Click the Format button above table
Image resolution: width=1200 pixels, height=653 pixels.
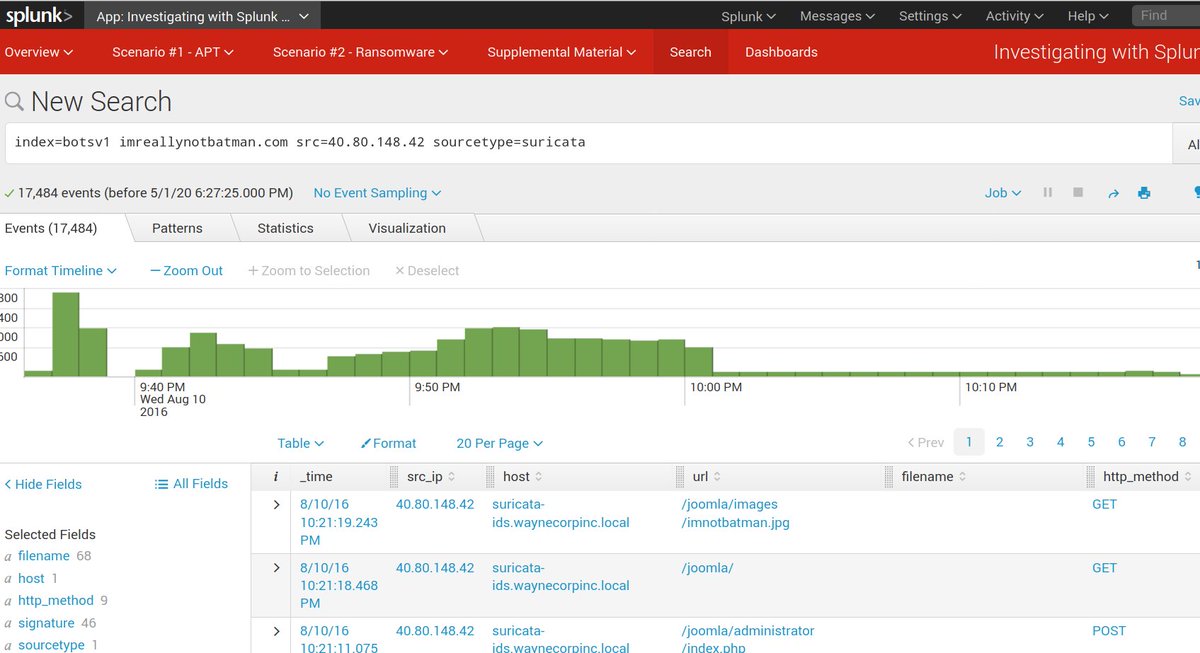pos(388,443)
